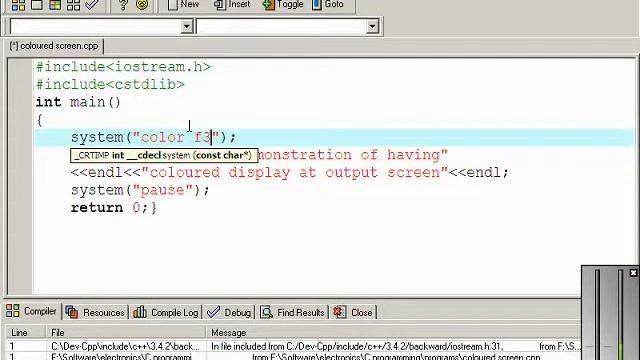Click the yellow About face icon
Screen dimensions: 640x360
point(142,4)
